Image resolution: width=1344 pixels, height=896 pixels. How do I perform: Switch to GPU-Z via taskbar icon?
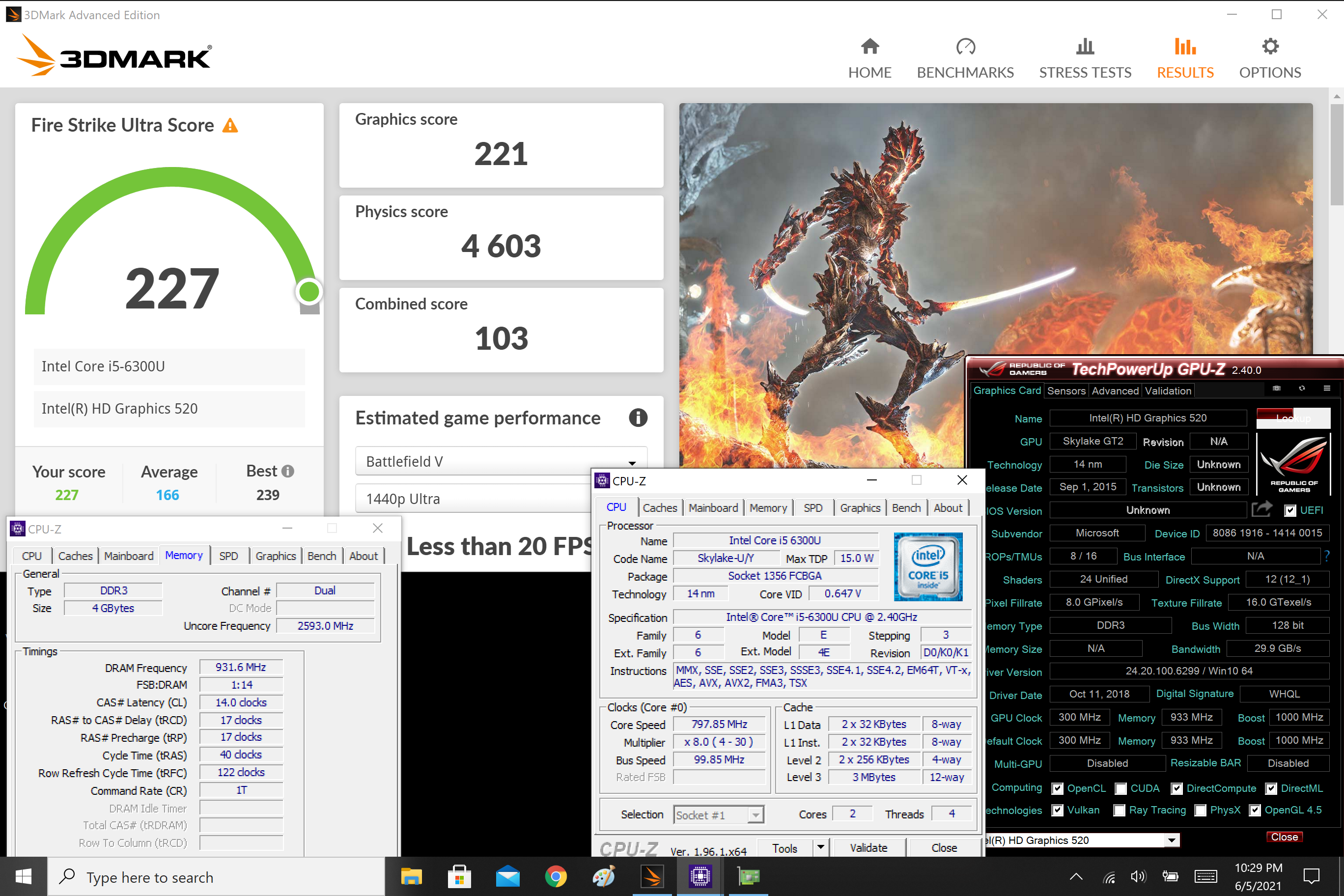(x=748, y=876)
